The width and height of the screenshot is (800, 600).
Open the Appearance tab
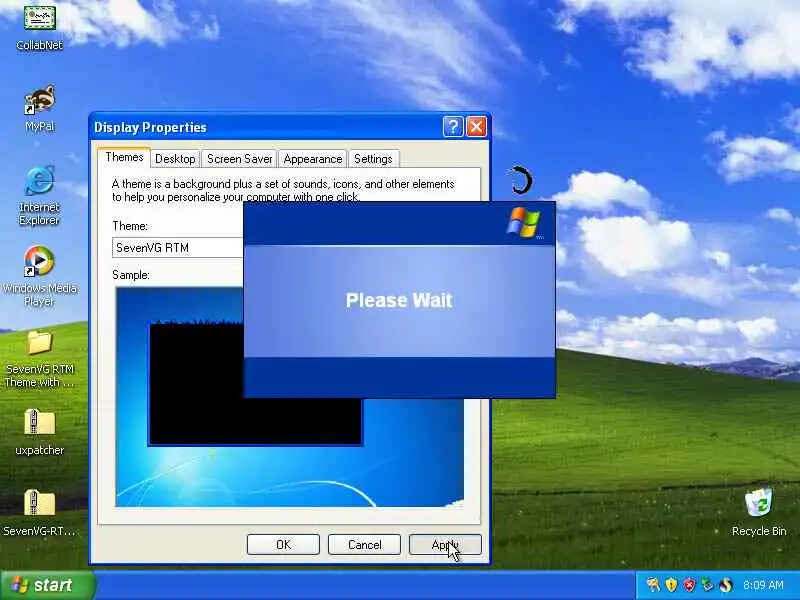tap(313, 159)
